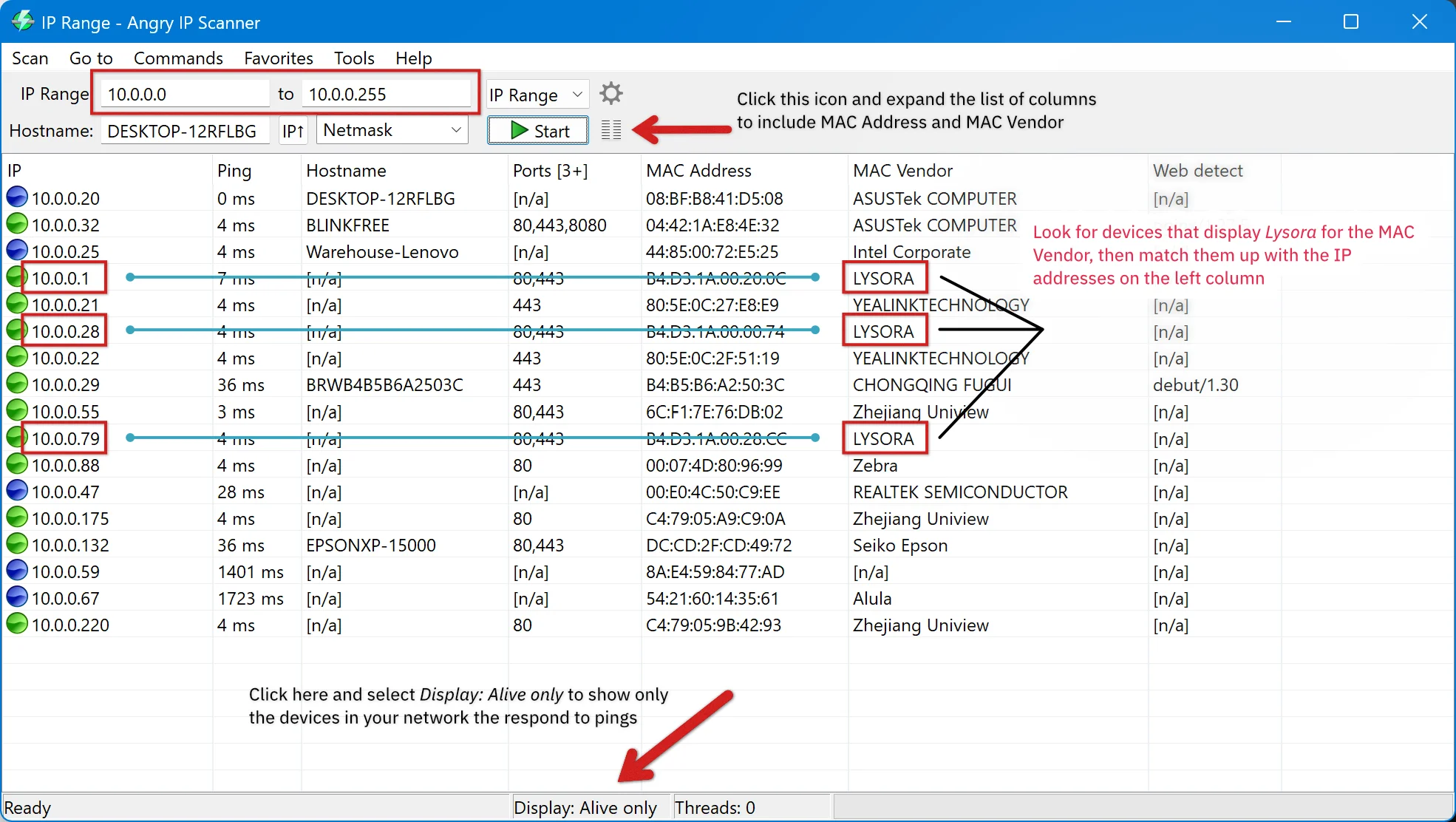Click the Ready status bar text
The height and width of the screenshot is (822, 1456).
pyautogui.click(x=27, y=807)
